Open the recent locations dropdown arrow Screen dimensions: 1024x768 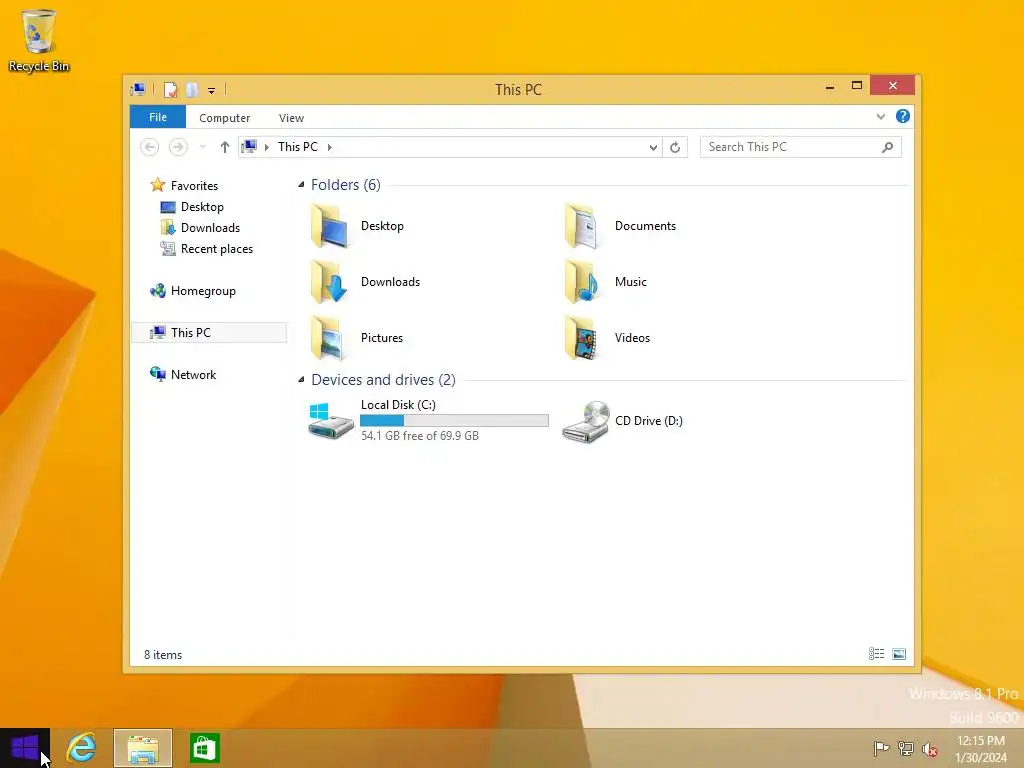(202, 147)
